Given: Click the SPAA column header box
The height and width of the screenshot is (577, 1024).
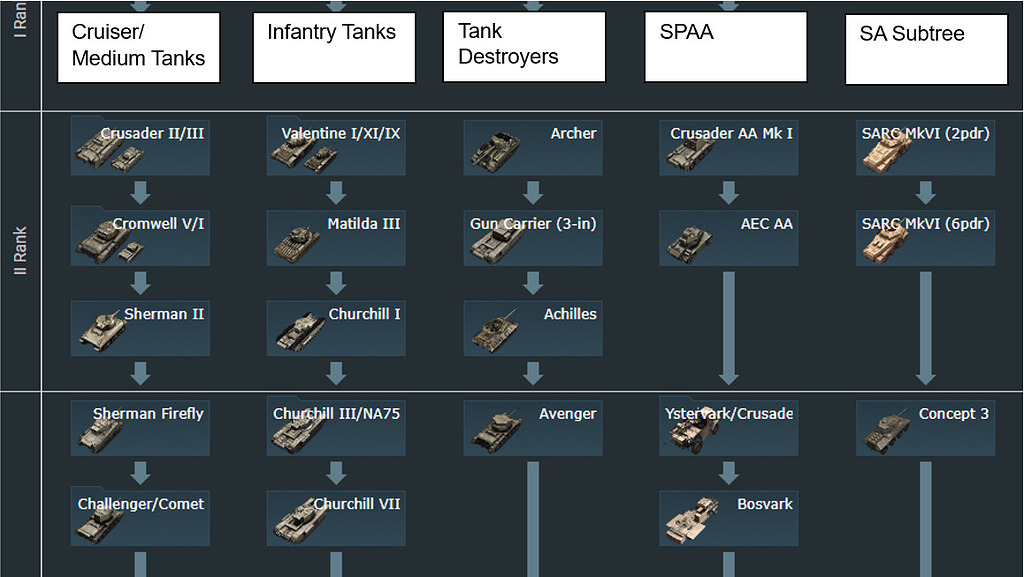Looking at the screenshot, I should 725,46.
